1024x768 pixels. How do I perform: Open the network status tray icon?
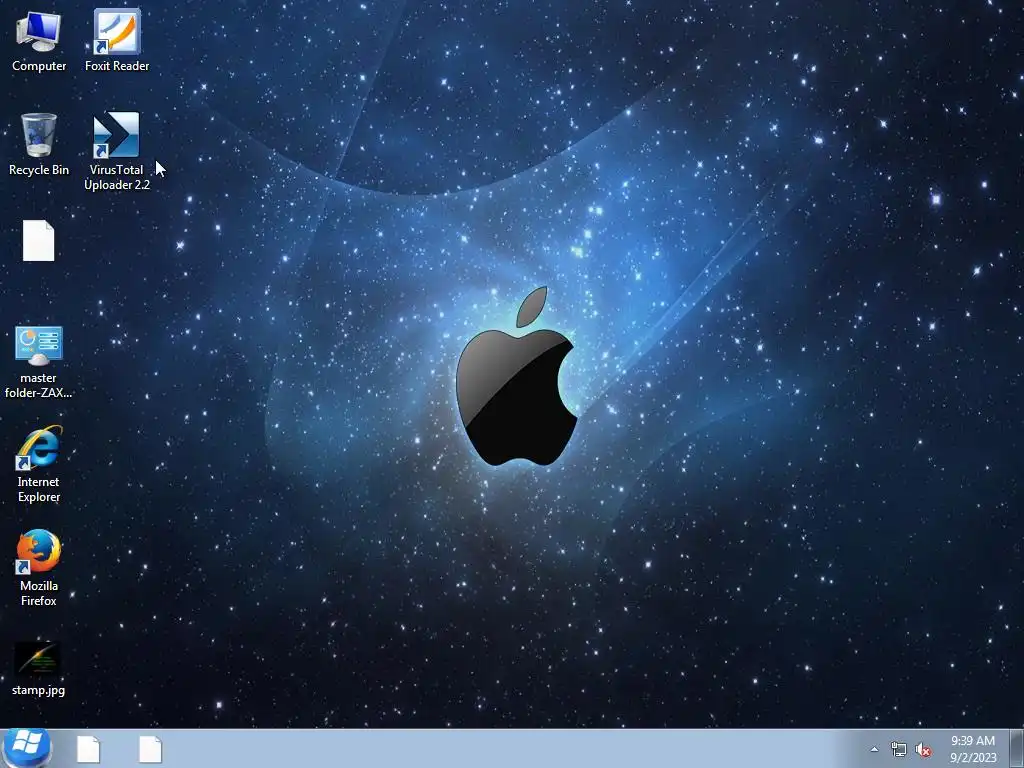(899, 750)
